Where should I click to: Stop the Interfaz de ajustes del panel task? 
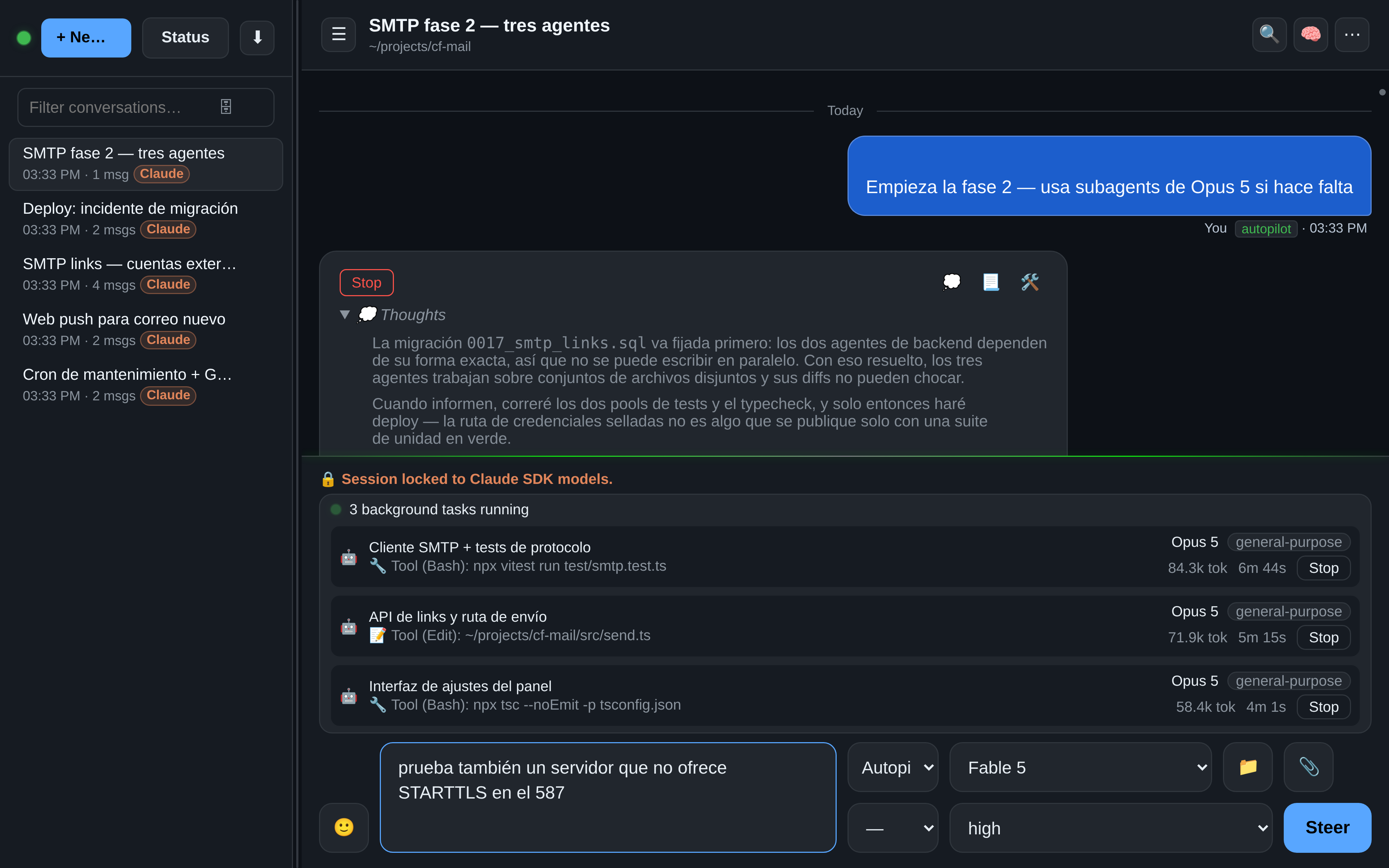[x=1324, y=707]
